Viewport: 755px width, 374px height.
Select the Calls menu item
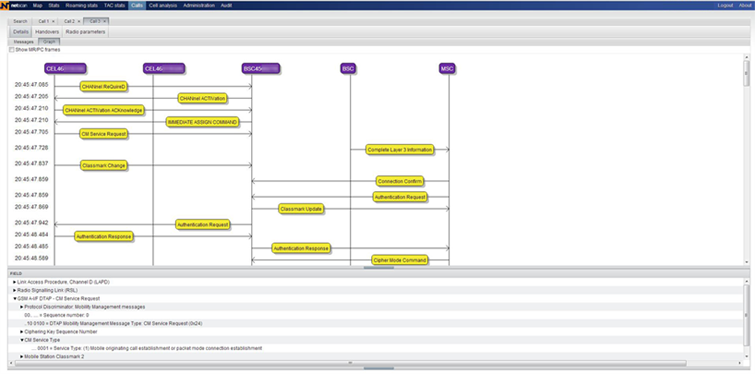pos(137,5)
